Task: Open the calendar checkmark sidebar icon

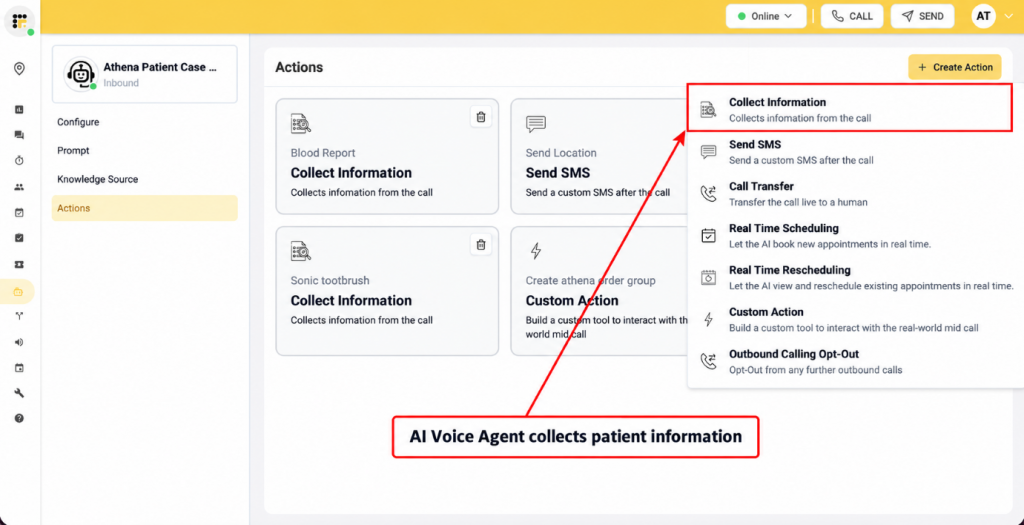Action: pos(19,212)
